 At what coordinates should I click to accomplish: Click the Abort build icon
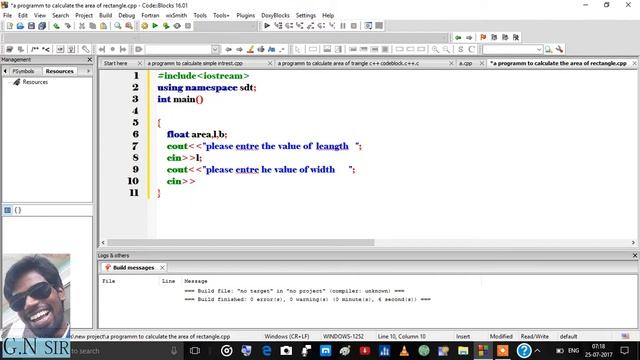pos(188,26)
